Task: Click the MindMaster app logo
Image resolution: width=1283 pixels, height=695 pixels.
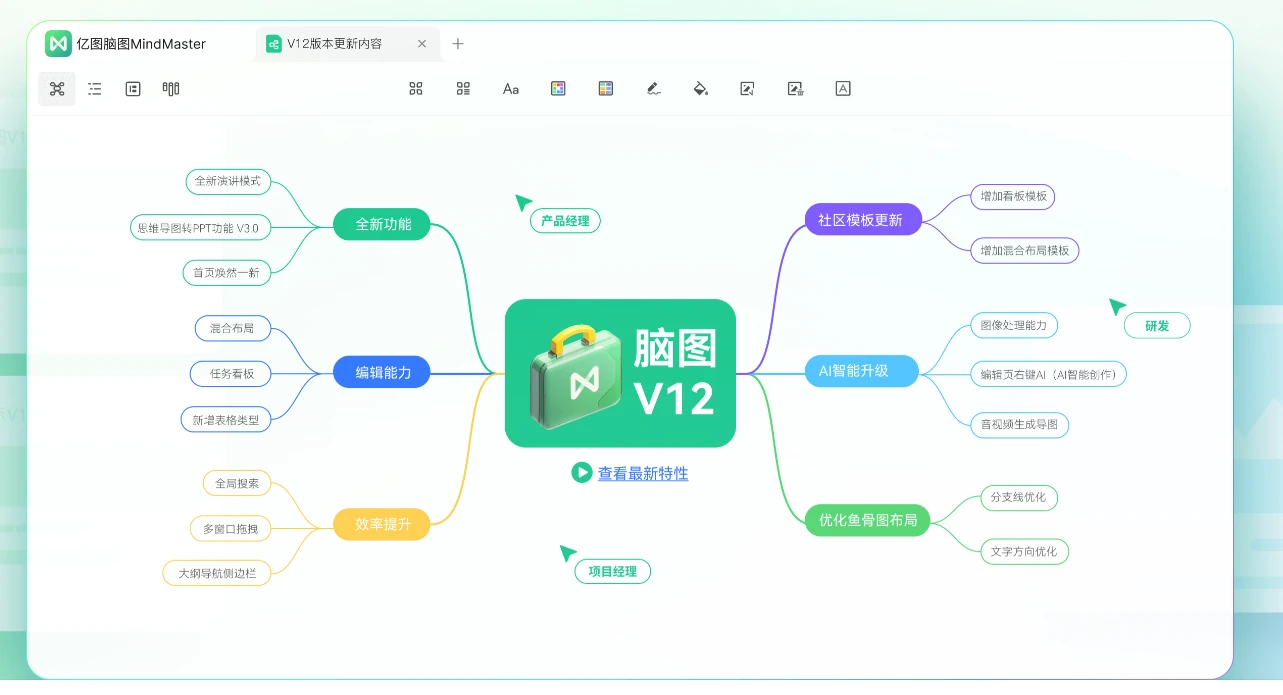Action: click(x=58, y=44)
